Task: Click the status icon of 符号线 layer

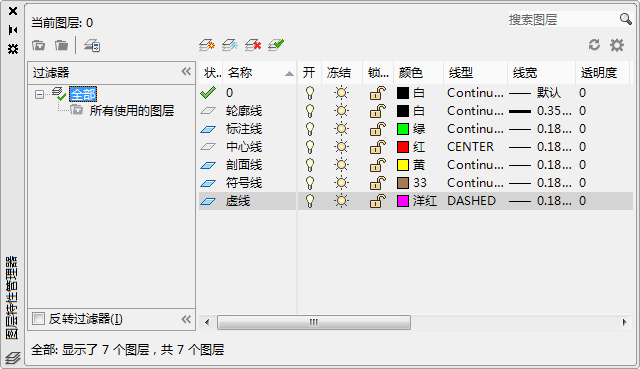Action: pos(208,183)
